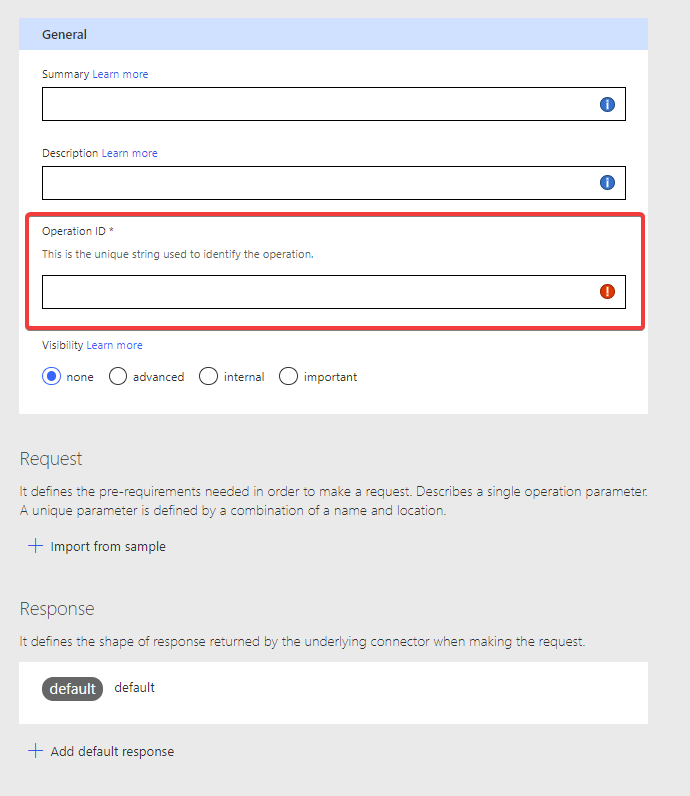Click the plus icon beside Add default response
This screenshot has width=690, height=796.
pos(36,751)
